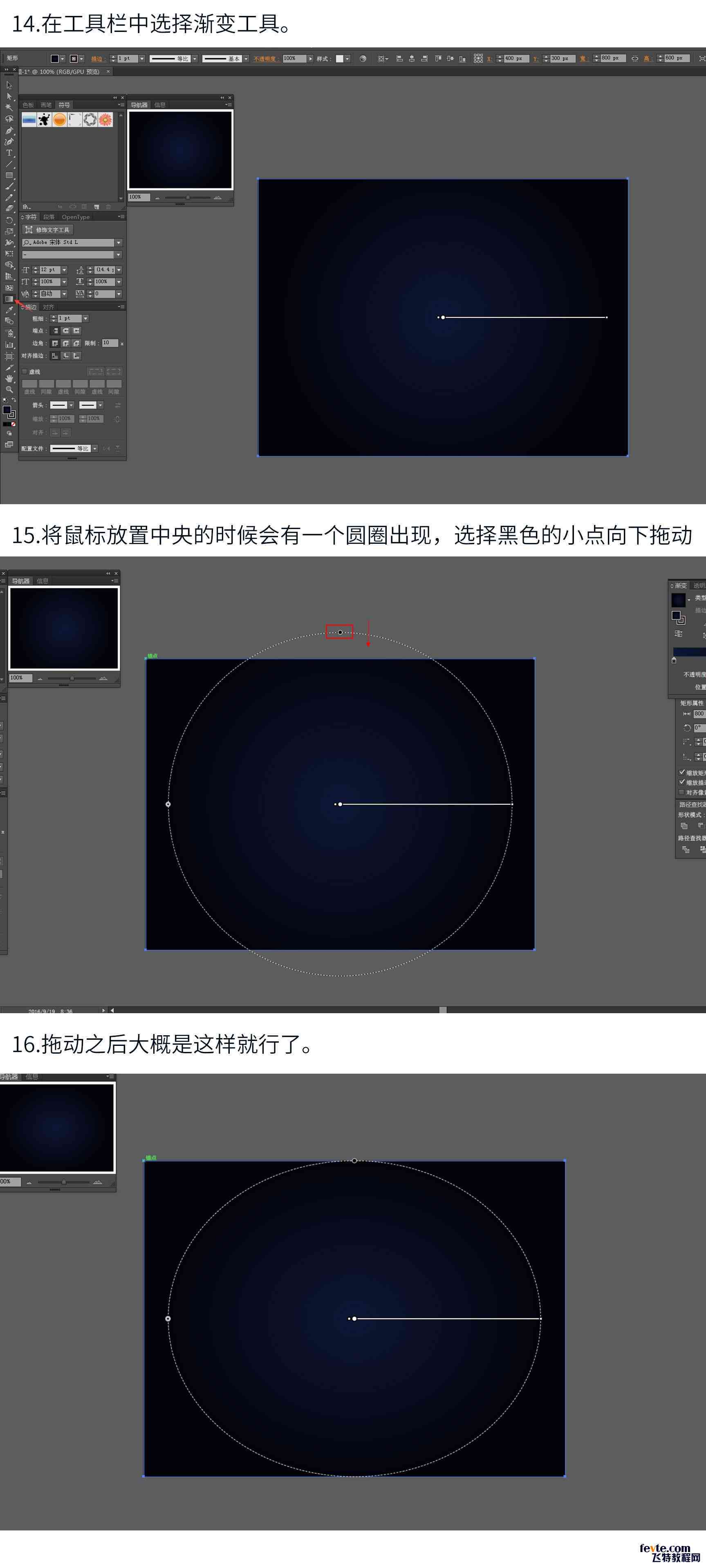This screenshot has width=706, height=1568.
Task: Select the Column Graph tool
Action: point(9,344)
